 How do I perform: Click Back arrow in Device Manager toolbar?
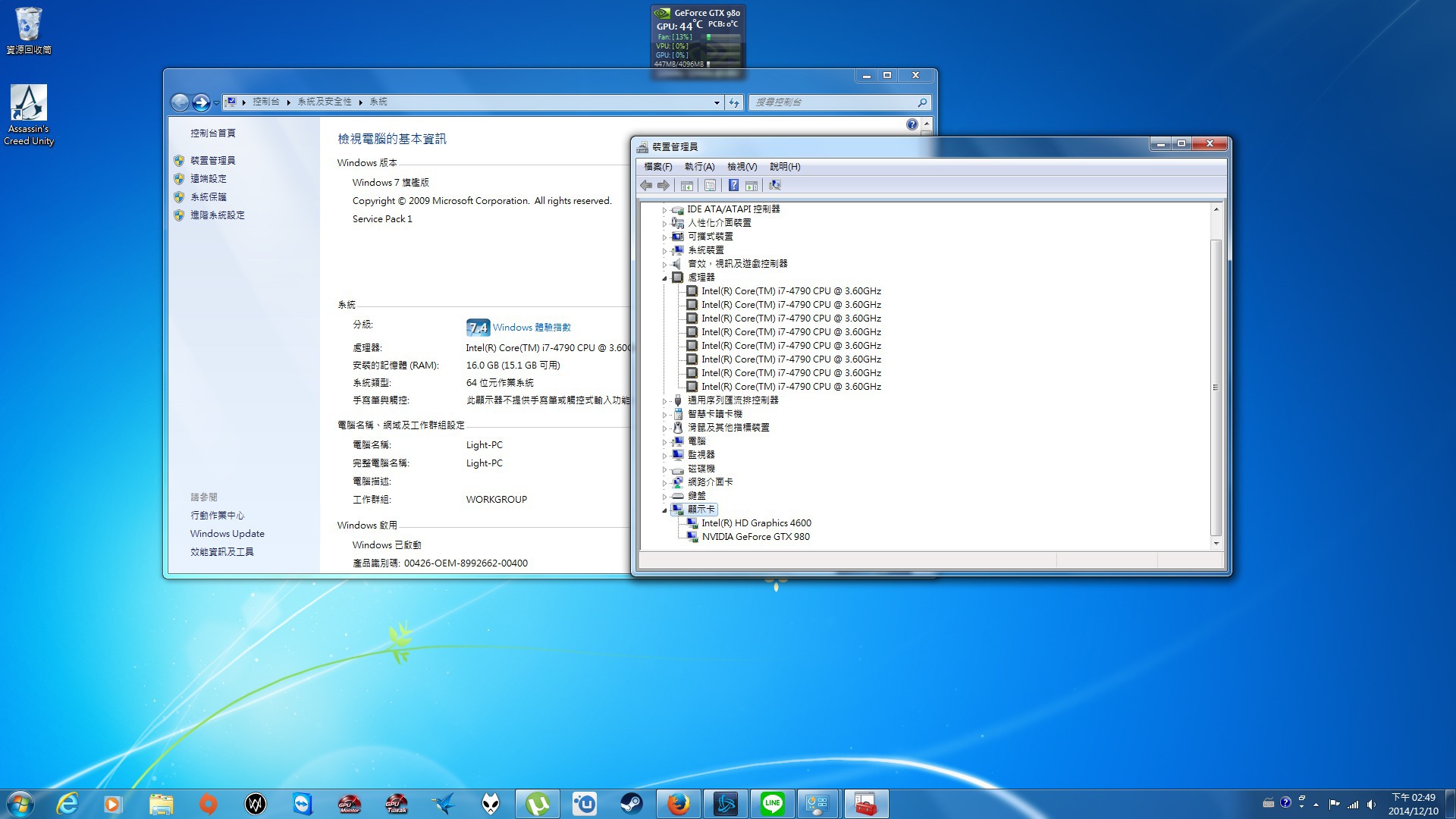pos(646,185)
